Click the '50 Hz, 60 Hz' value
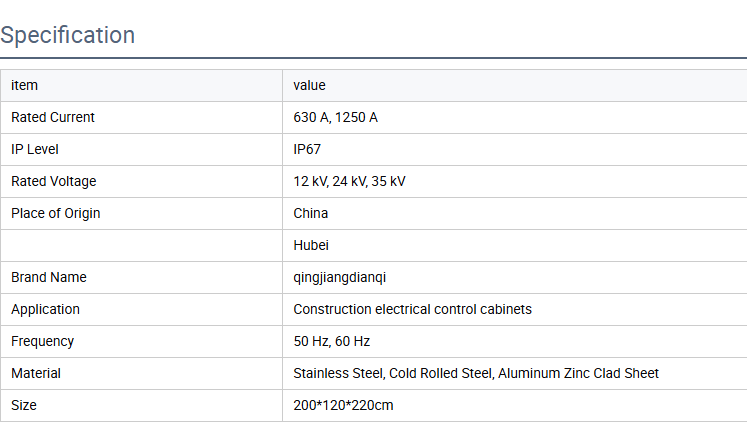The image size is (747, 430). tap(332, 341)
